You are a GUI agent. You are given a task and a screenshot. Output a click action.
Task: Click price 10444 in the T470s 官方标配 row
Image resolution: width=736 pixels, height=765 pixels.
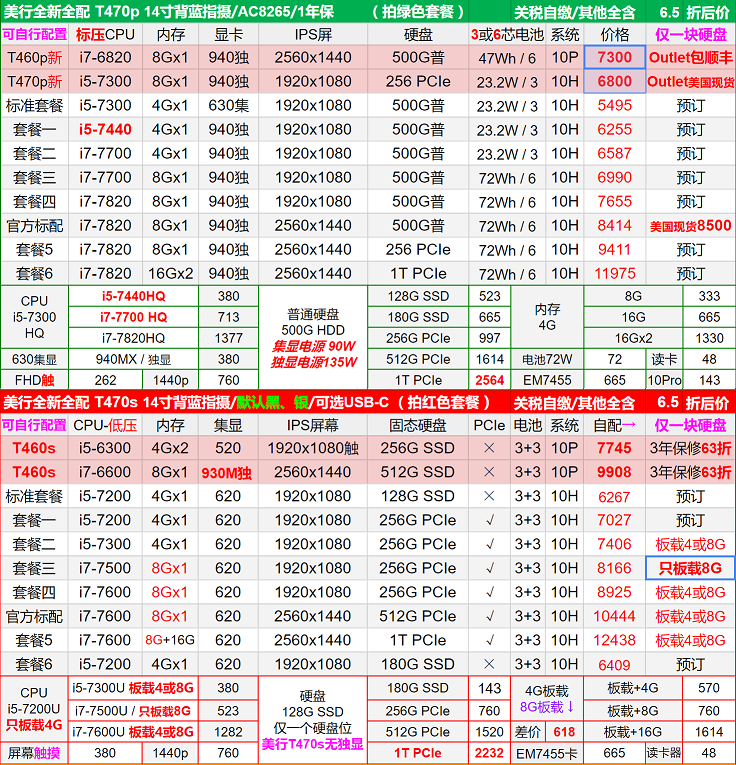(615, 616)
